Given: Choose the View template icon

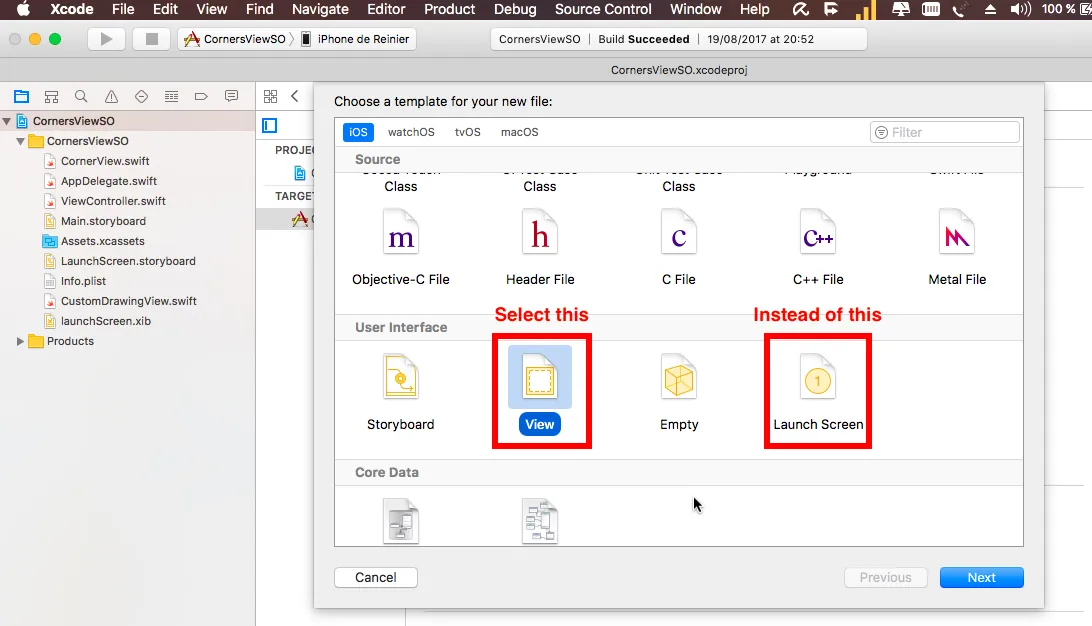Looking at the screenshot, I should click(x=540, y=377).
